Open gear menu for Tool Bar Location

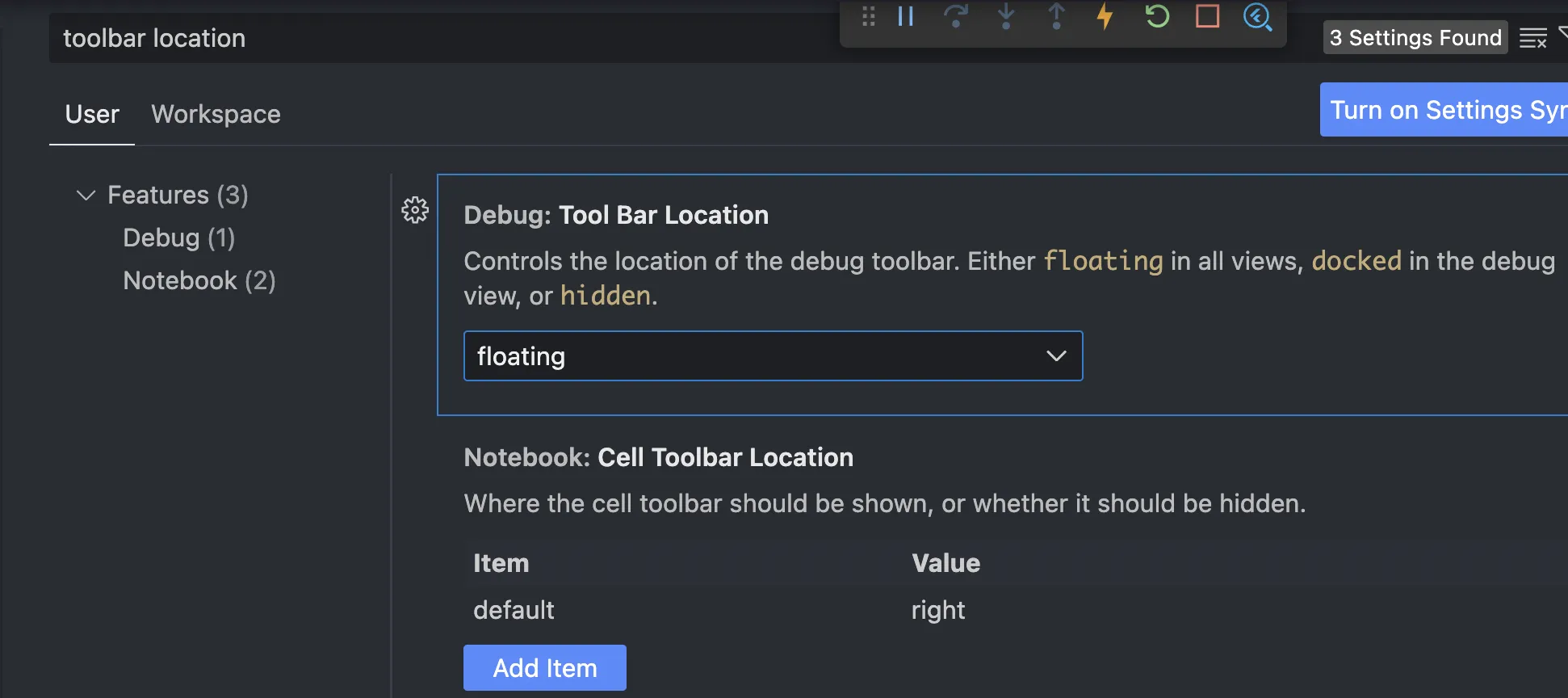[415, 210]
